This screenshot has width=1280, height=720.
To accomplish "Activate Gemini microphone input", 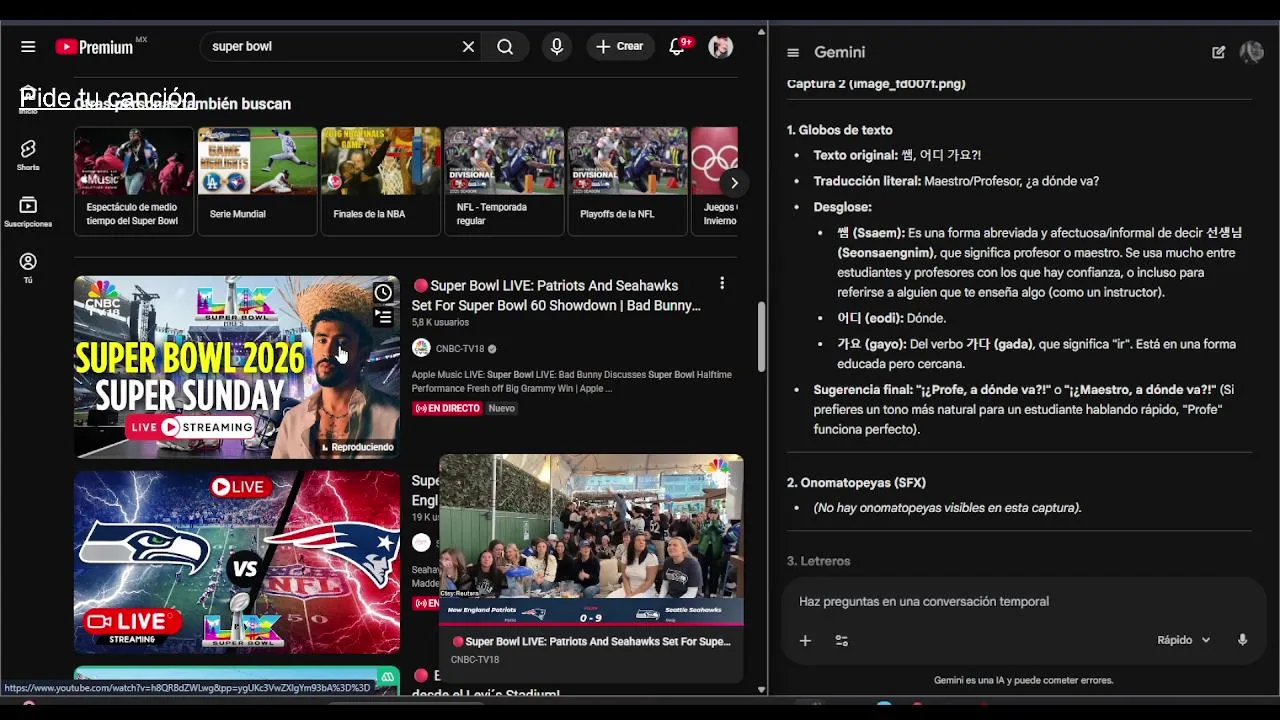I will 1243,640.
